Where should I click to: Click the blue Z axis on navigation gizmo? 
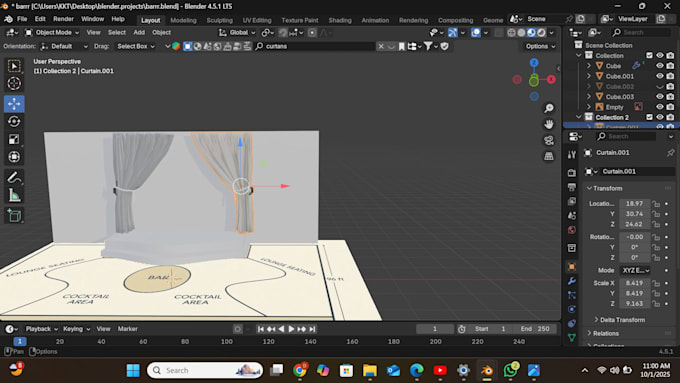[x=534, y=62]
